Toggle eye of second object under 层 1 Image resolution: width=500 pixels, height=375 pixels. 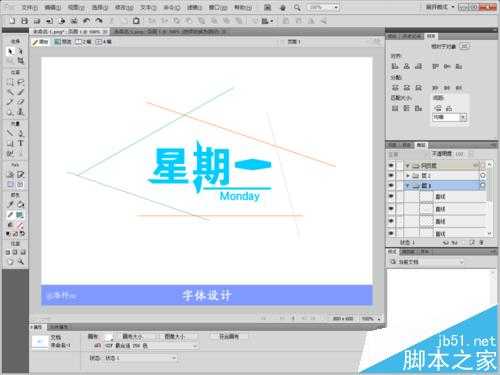coord(391,209)
